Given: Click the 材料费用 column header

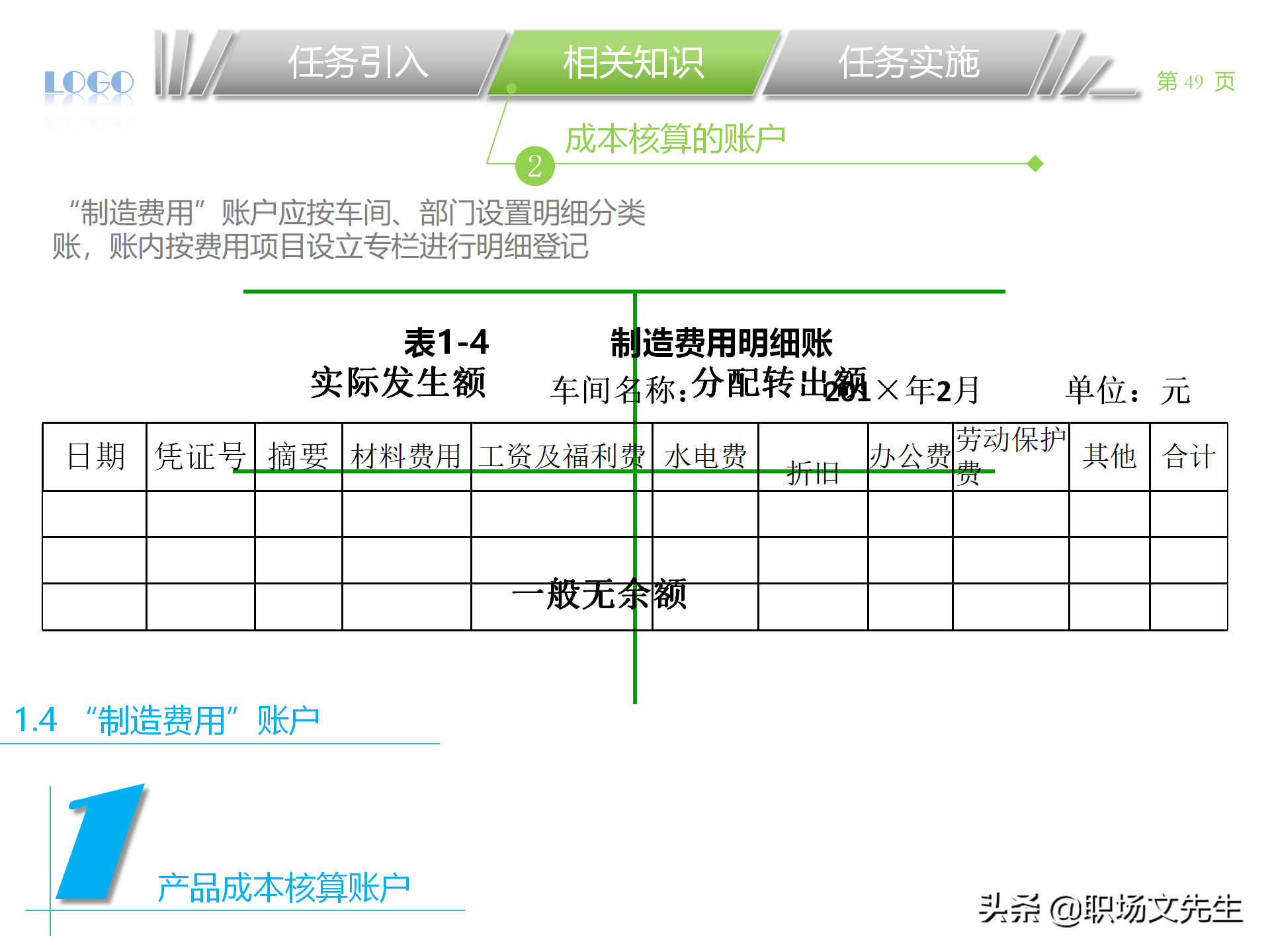Looking at the screenshot, I should tap(406, 457).
